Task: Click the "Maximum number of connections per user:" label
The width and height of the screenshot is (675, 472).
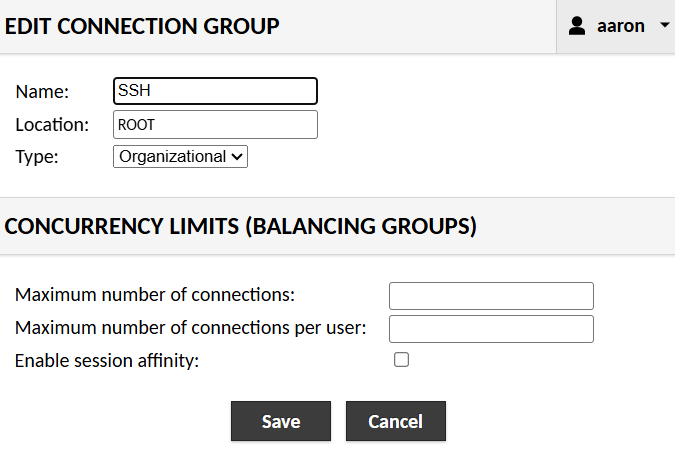Action: point(191,328)
